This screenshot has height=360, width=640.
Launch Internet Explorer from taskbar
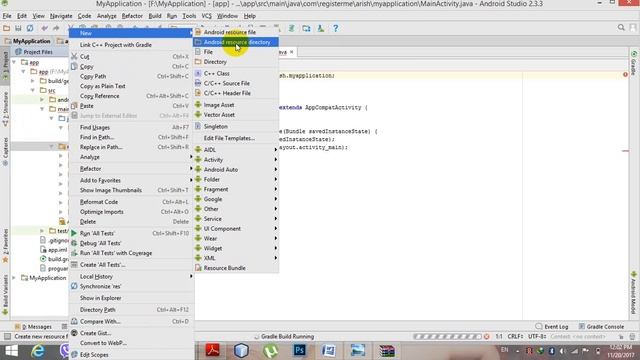[38, 351]
